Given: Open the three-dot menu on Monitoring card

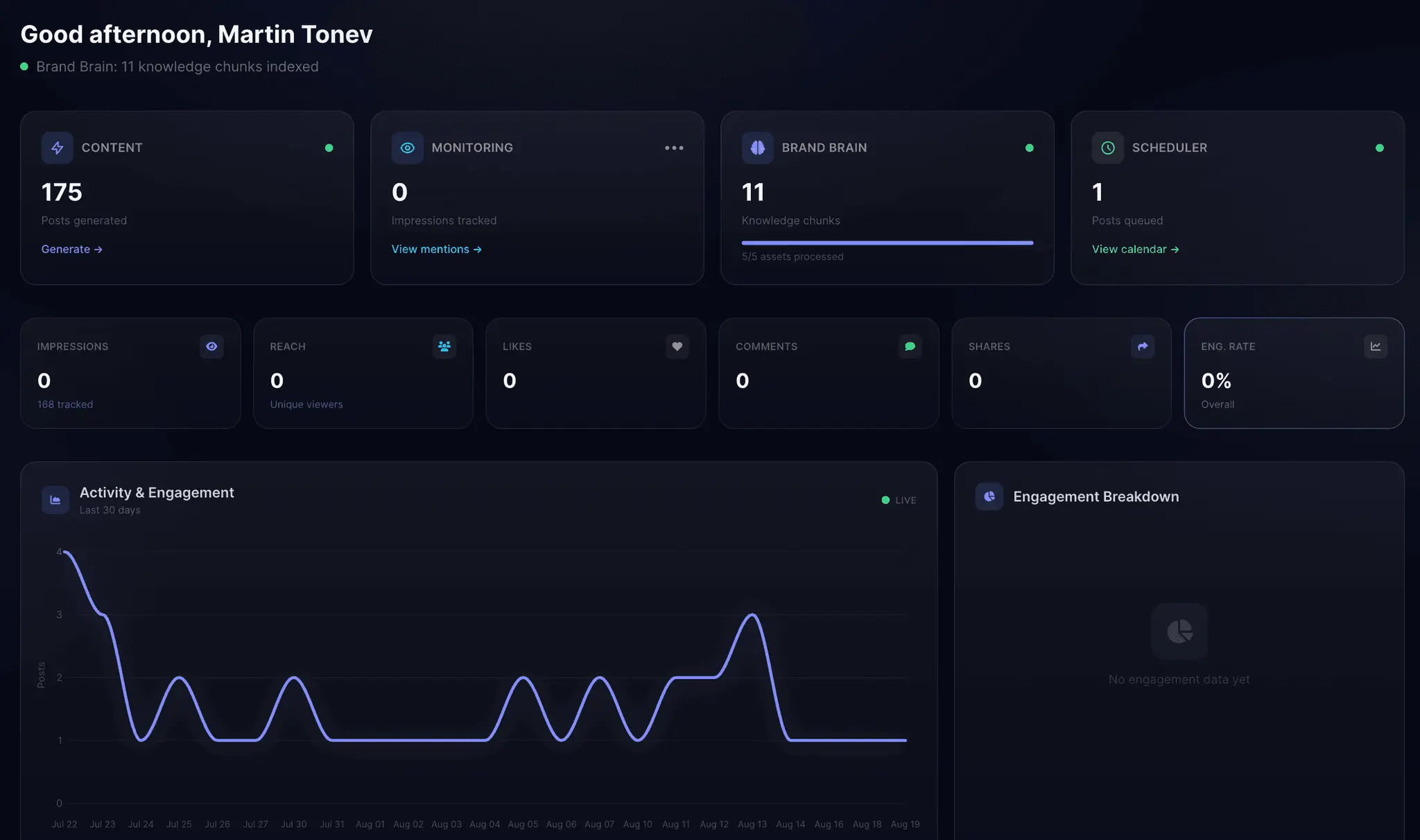Looking at the screenshot, I should [674, 148].
